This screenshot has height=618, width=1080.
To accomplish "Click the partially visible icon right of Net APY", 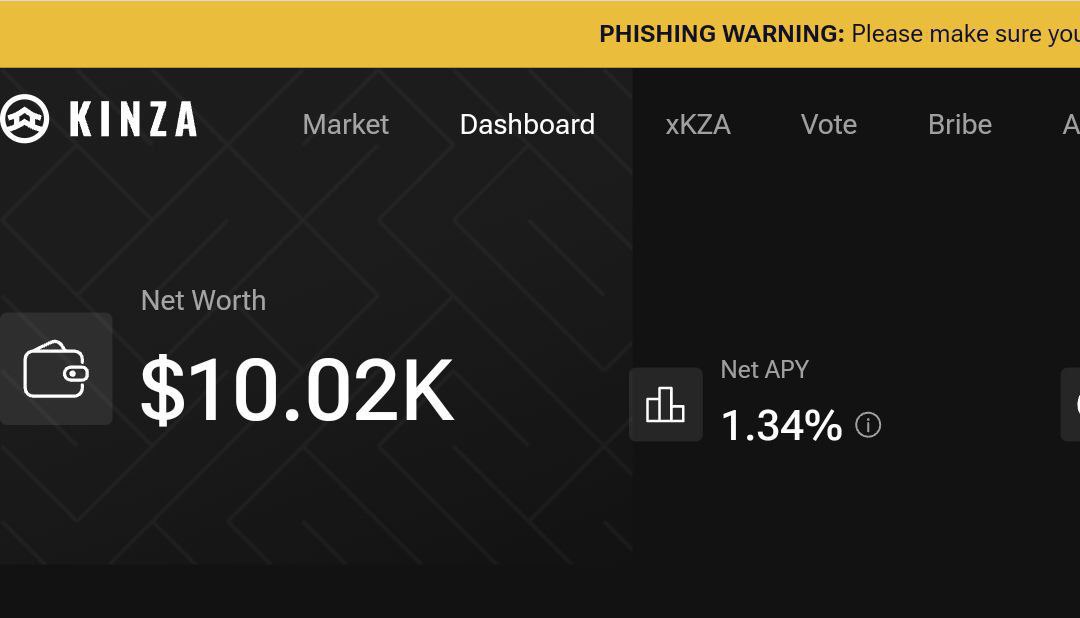I will (1072, 404).
